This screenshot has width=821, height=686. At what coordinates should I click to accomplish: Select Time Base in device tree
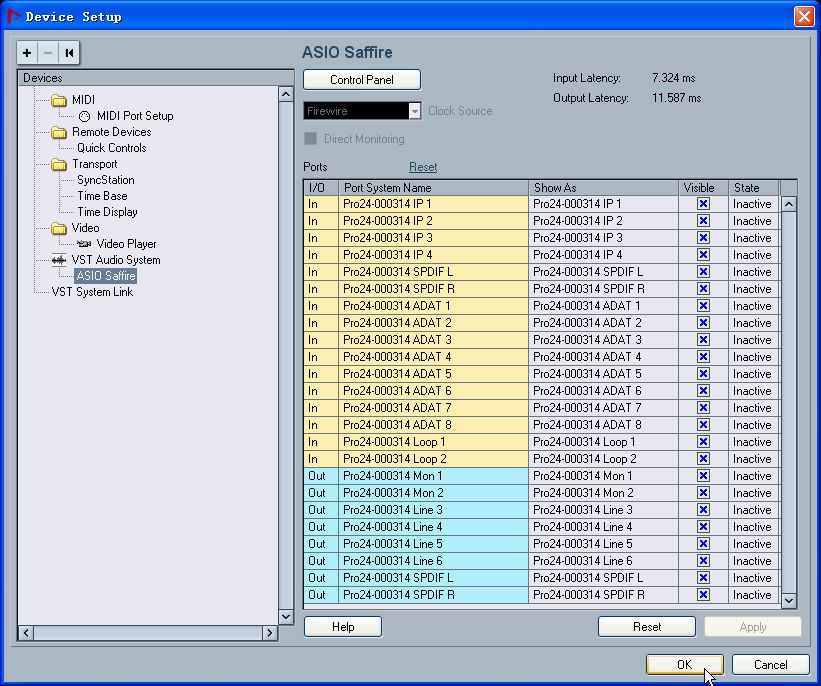[x=102, y=196]
